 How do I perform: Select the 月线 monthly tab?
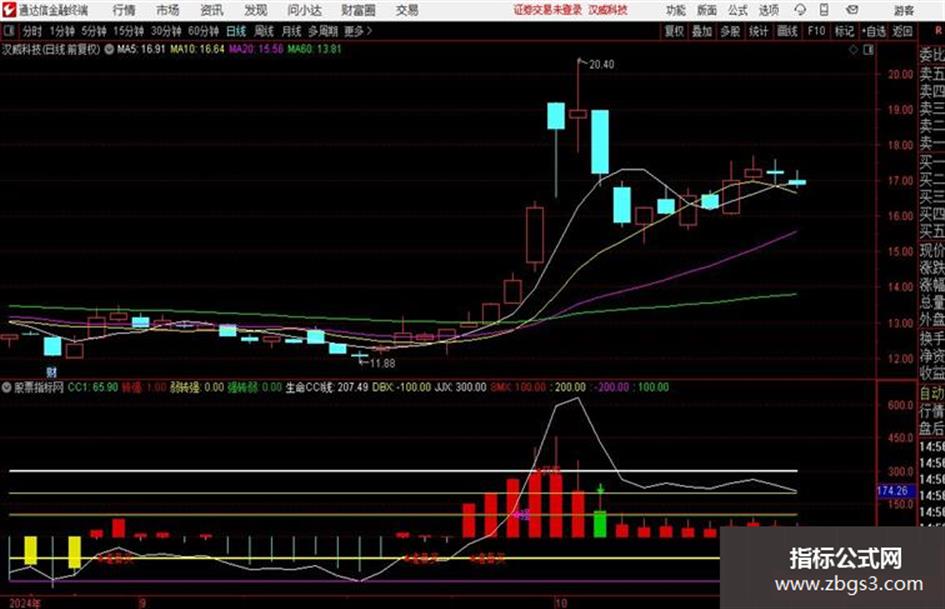tap(292, 31)
